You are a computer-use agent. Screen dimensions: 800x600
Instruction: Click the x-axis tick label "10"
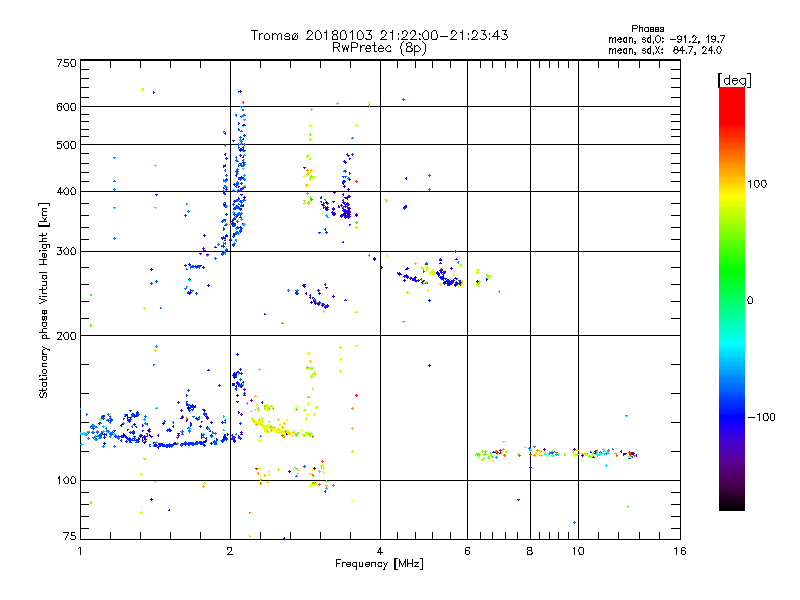pos(578,551)
